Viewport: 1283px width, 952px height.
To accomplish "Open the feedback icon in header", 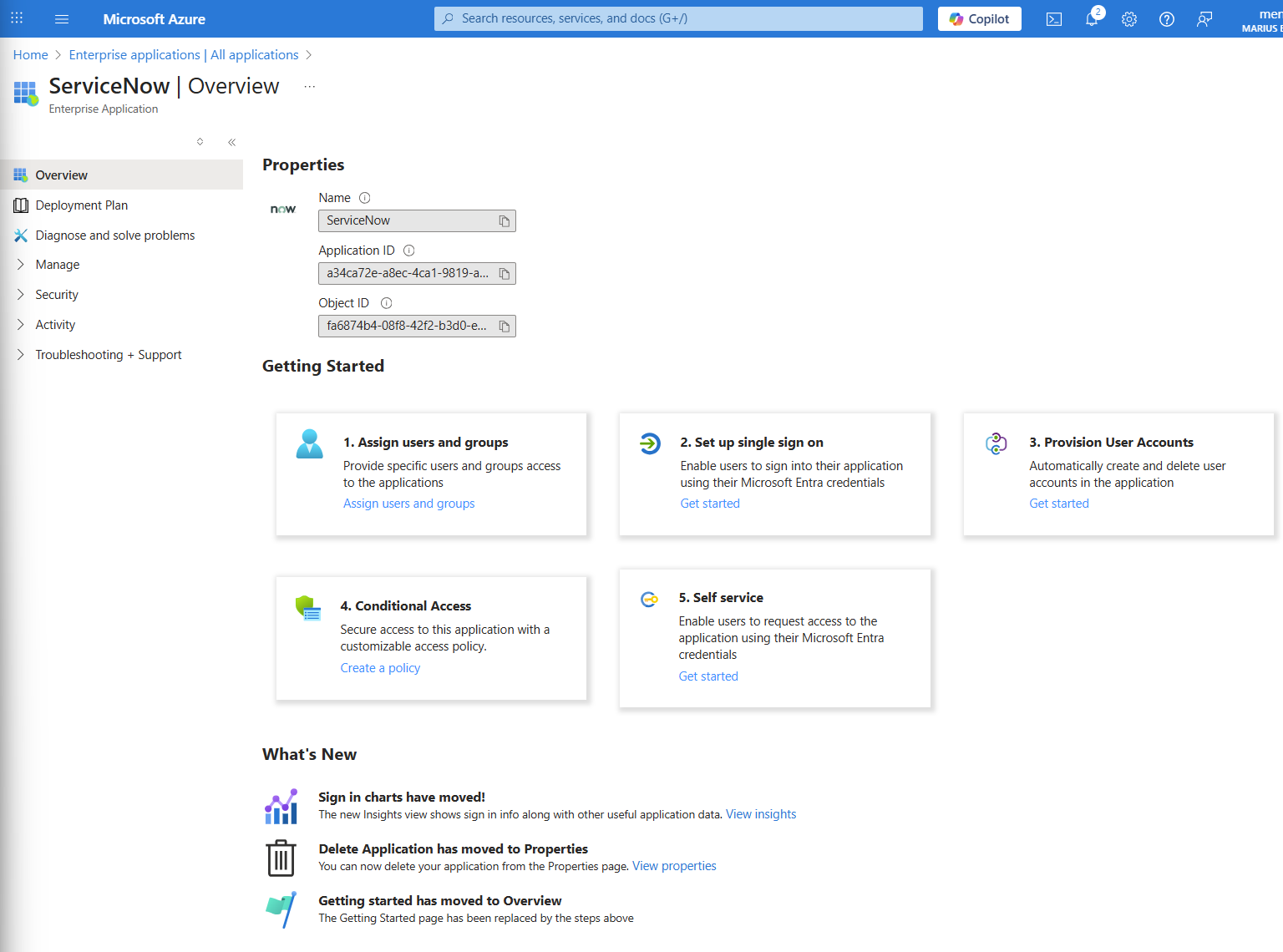I will click(1204, 19).
